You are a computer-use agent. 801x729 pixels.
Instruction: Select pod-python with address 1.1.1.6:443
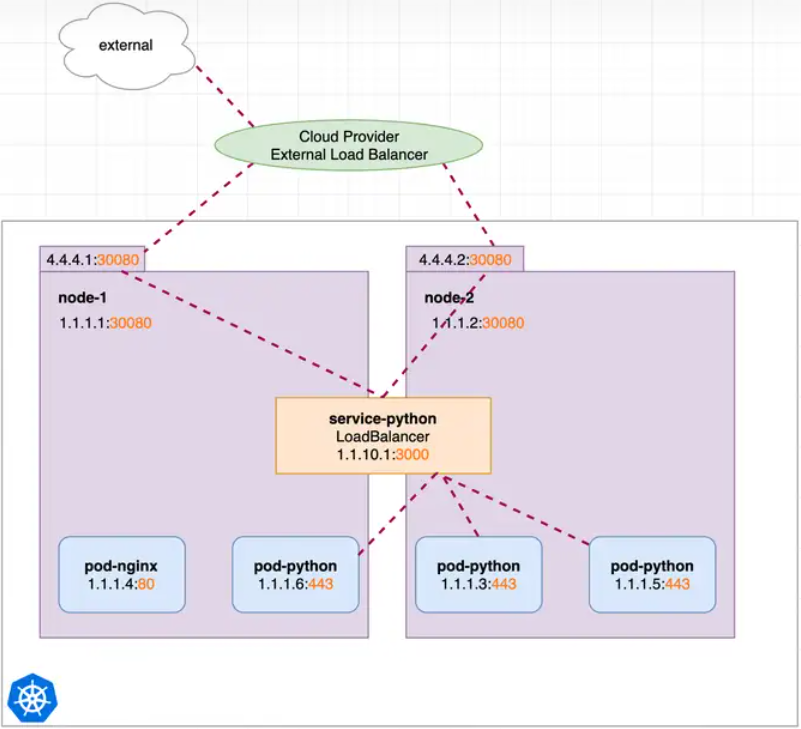(x=295, y=574)
